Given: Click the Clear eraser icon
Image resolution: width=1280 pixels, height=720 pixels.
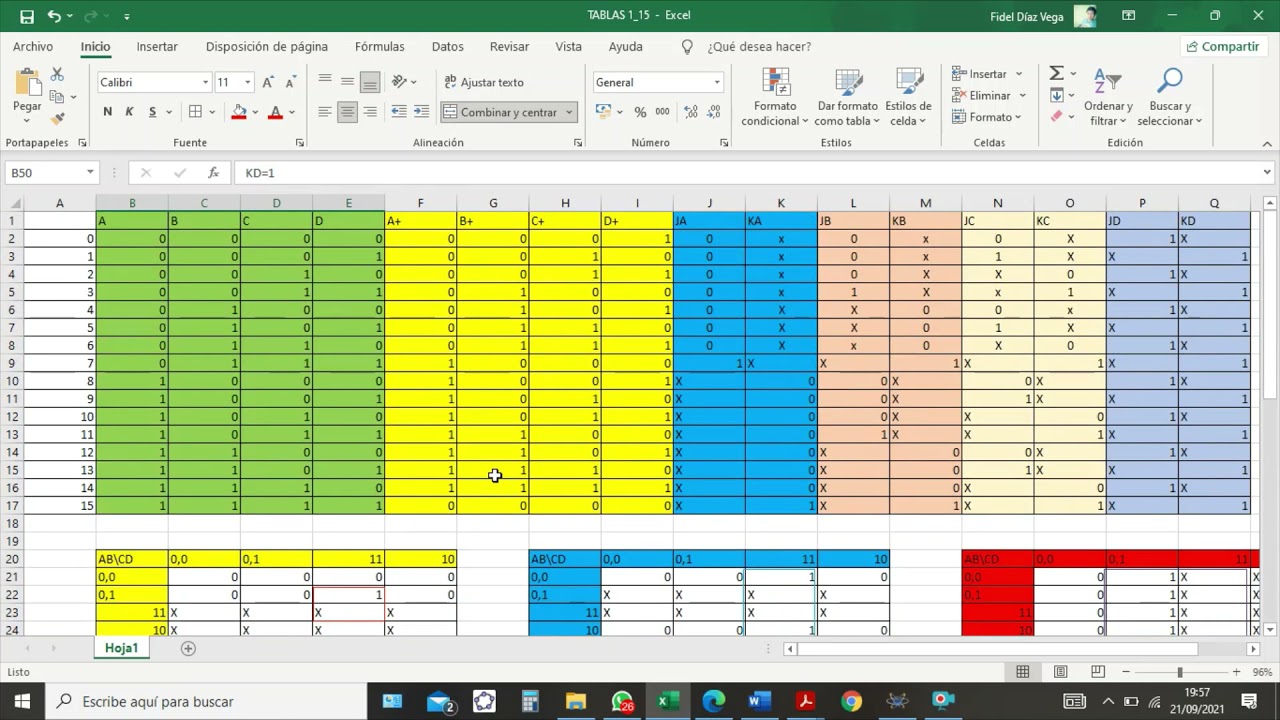Looking at the screenshot, I should click(x=1056, y=117).
